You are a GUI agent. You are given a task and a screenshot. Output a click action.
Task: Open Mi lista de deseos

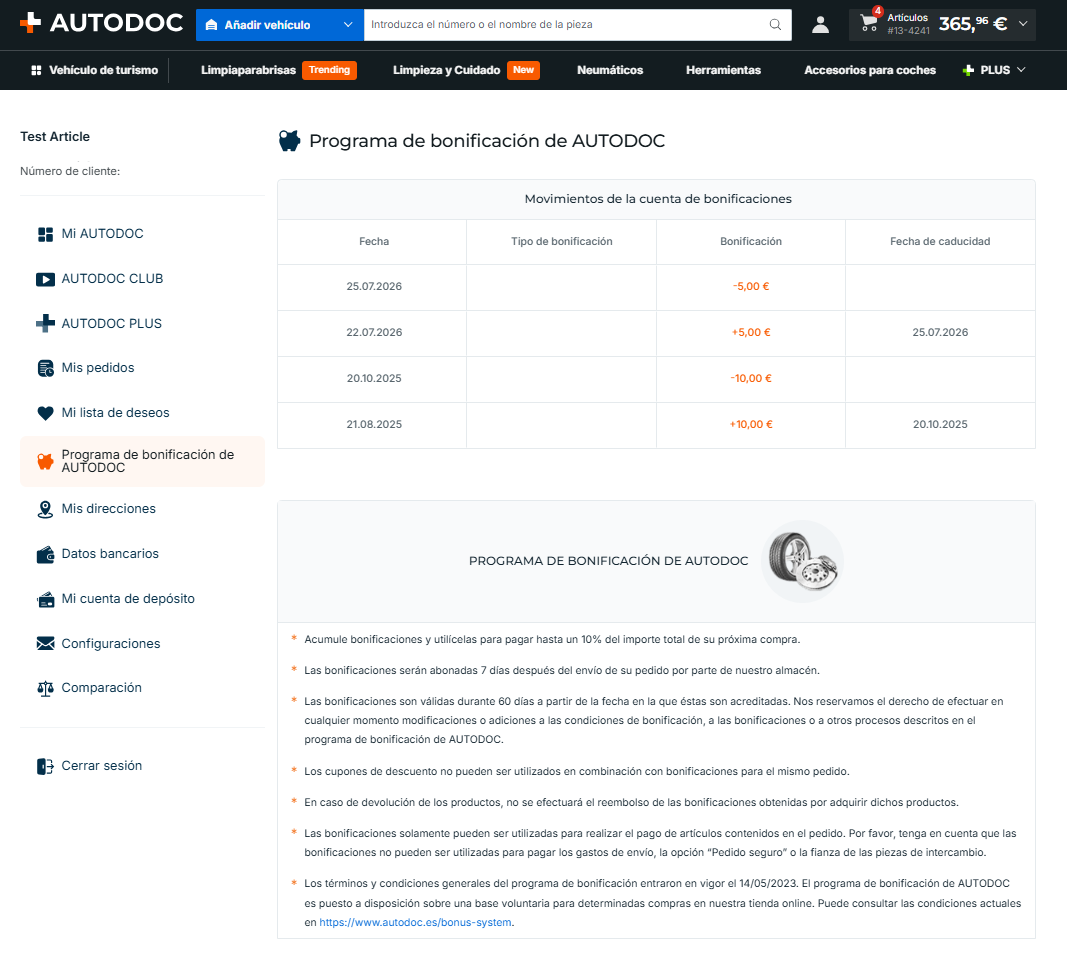[115, 412]
